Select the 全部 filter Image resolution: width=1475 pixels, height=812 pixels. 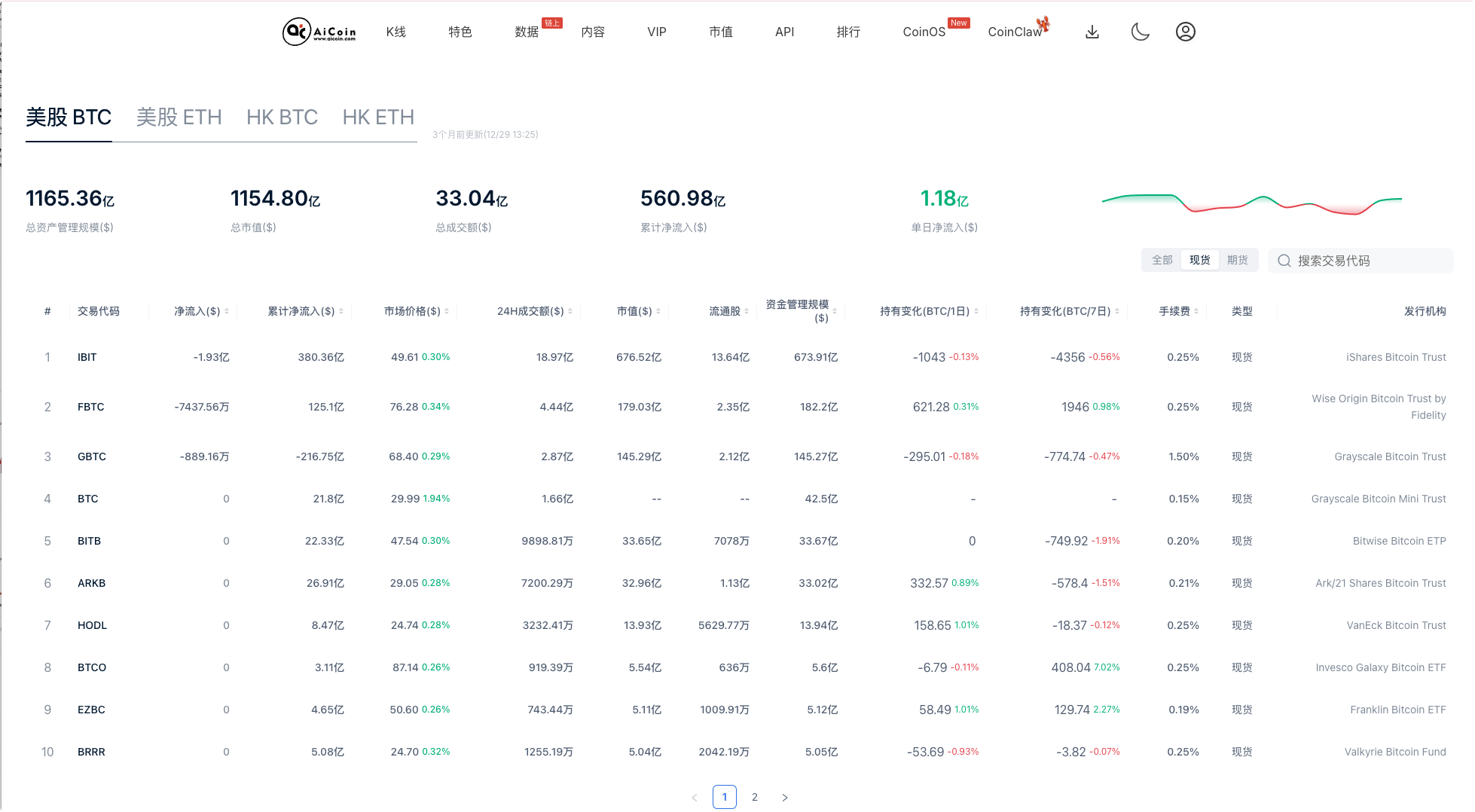point(1162,259)
